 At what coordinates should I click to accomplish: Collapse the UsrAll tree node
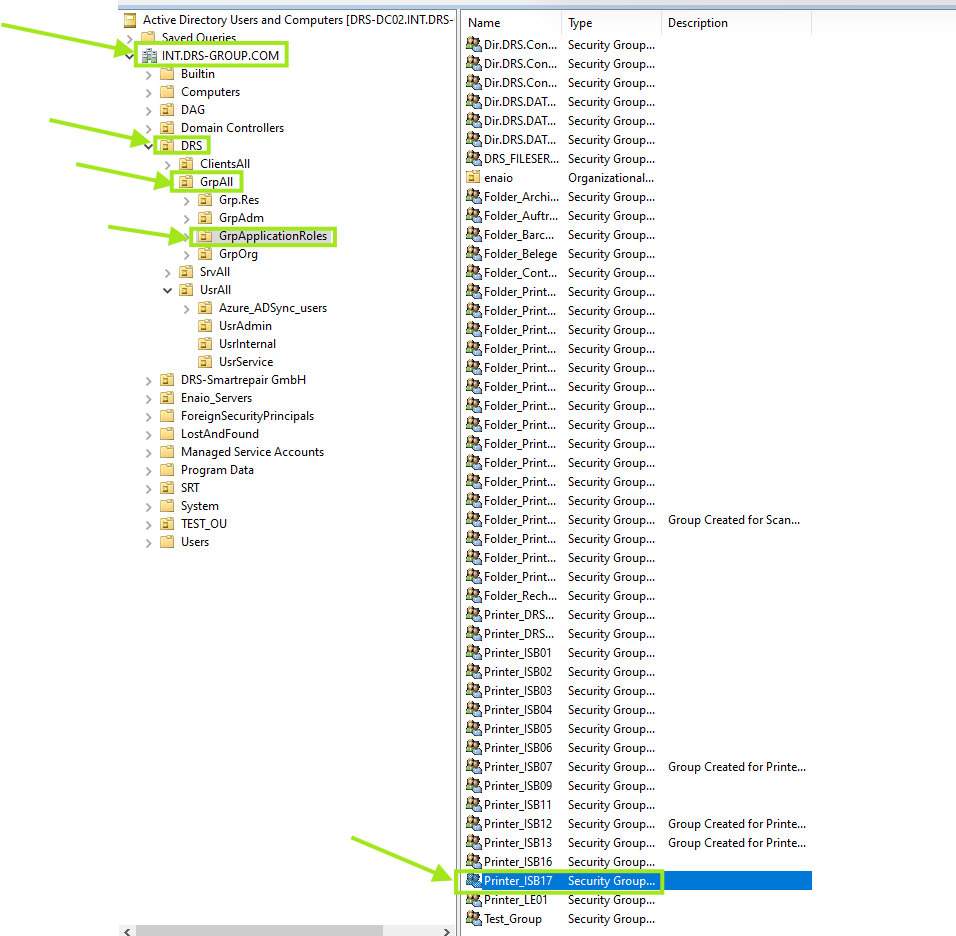[167, 290]
